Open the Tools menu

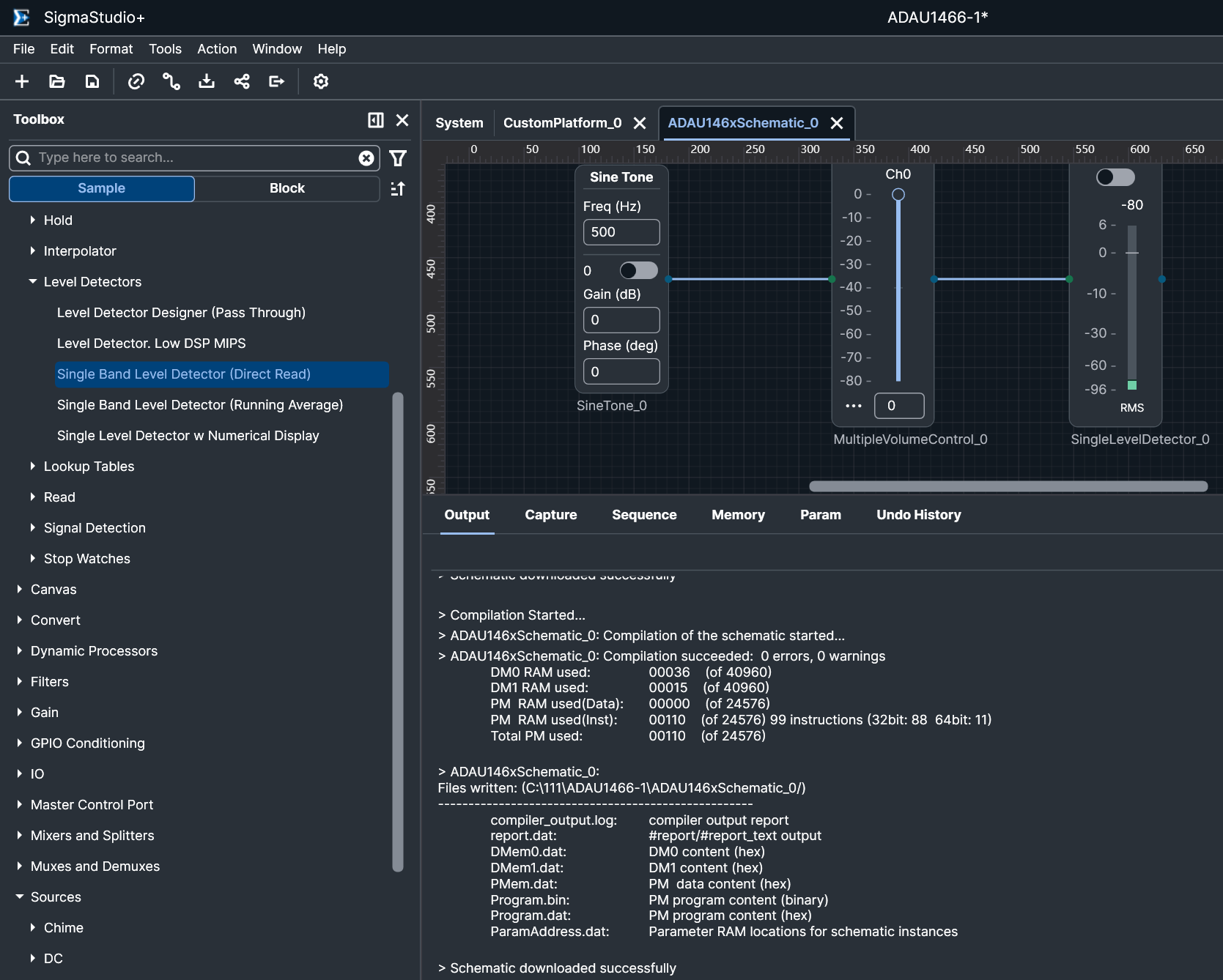click(x=166, y=49)
